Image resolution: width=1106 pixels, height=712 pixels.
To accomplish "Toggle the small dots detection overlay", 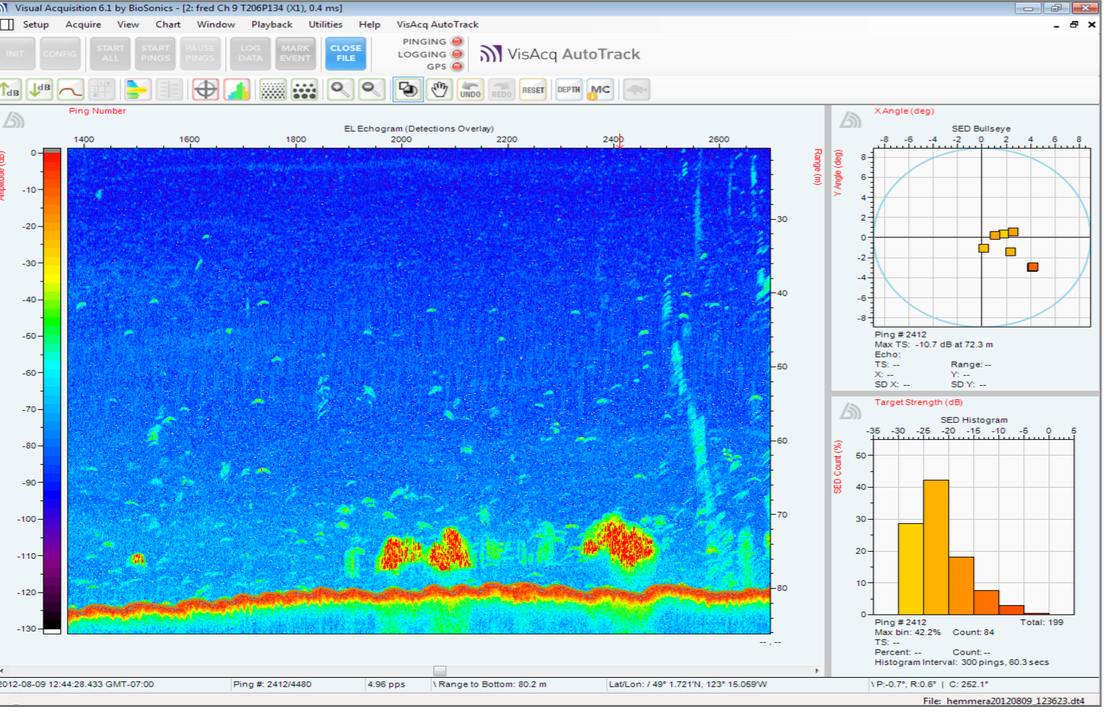I will (x=272, y=90).
